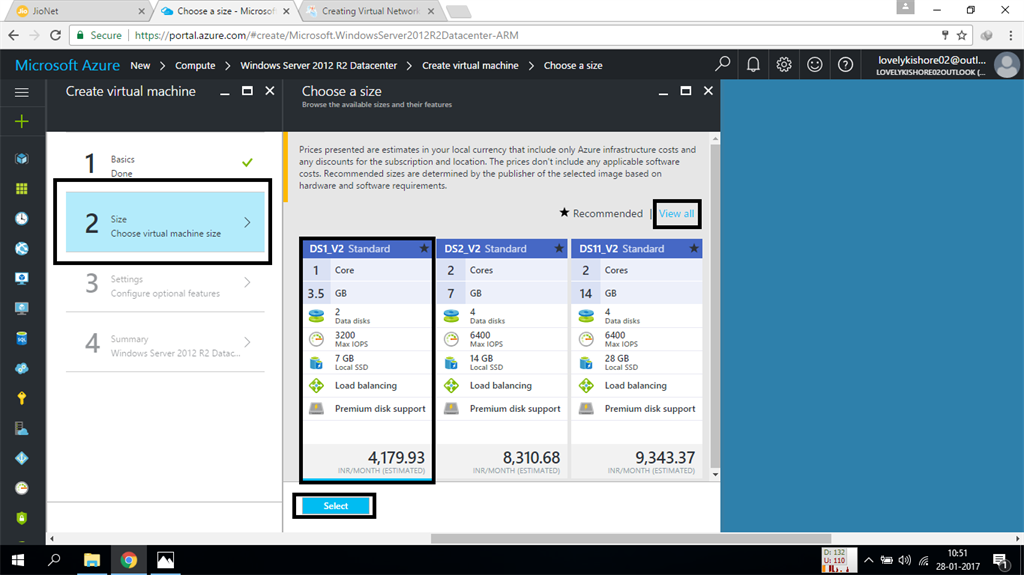The width and height of the screenshot is (1024, 575).
Task: Open Windows Start menu
Action: tap(18, 560)
